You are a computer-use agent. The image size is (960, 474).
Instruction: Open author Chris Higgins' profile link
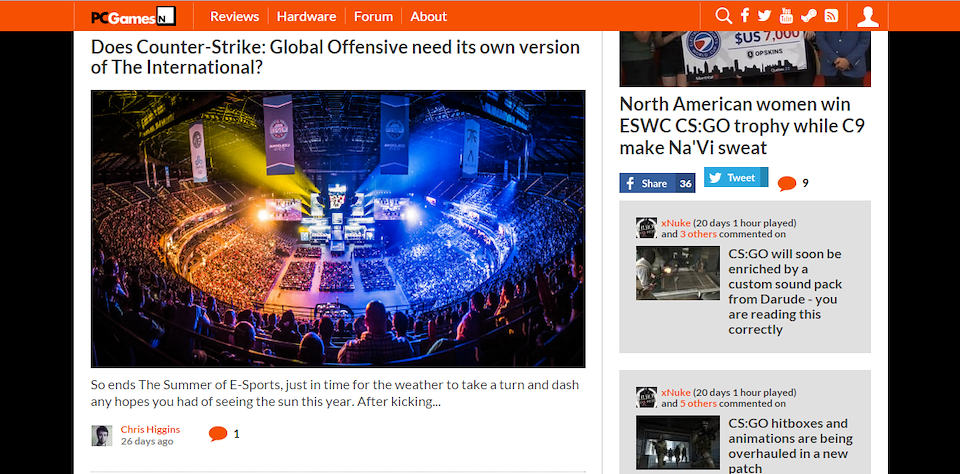150,429
